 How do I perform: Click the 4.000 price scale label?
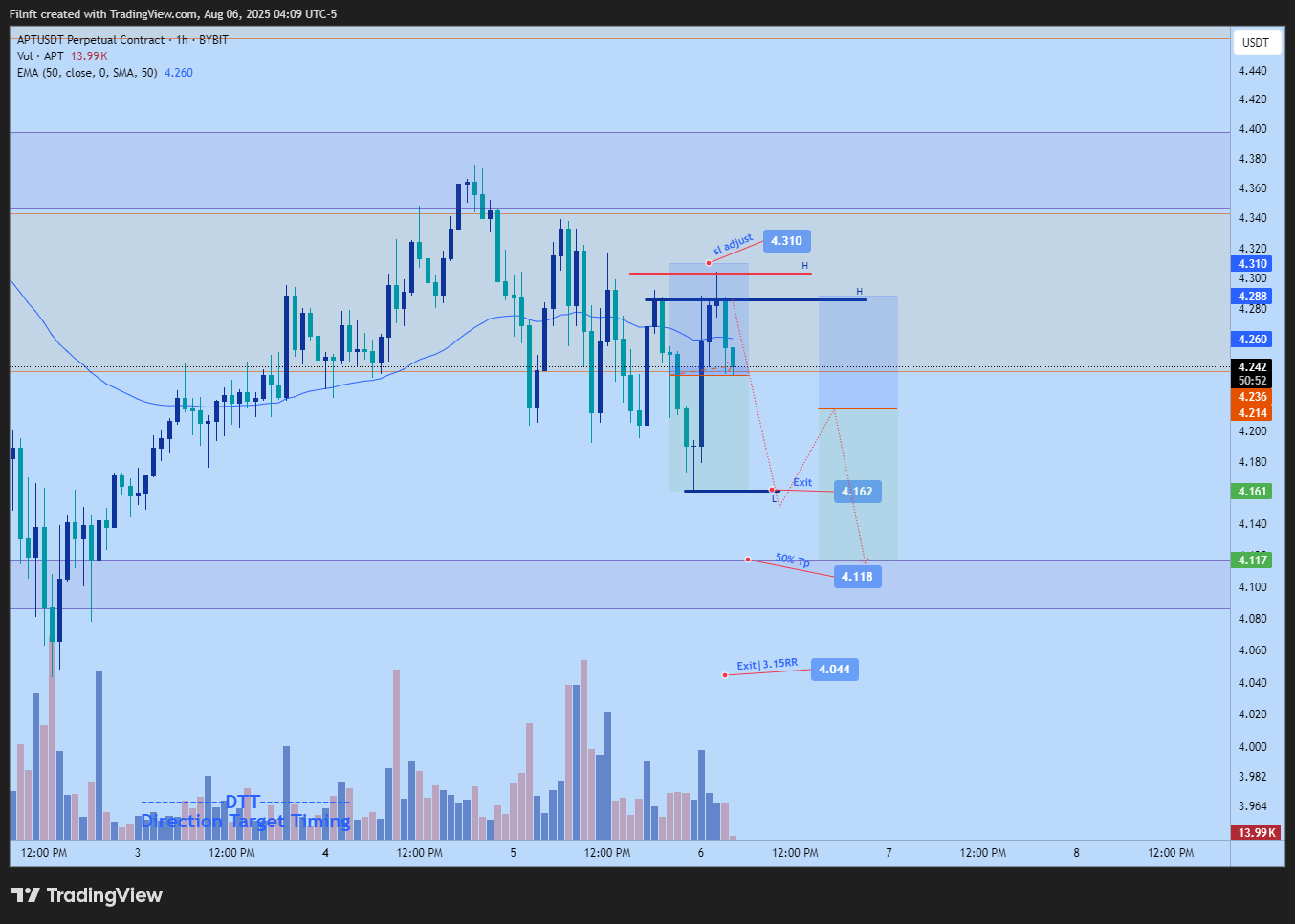coord(1252,747)
